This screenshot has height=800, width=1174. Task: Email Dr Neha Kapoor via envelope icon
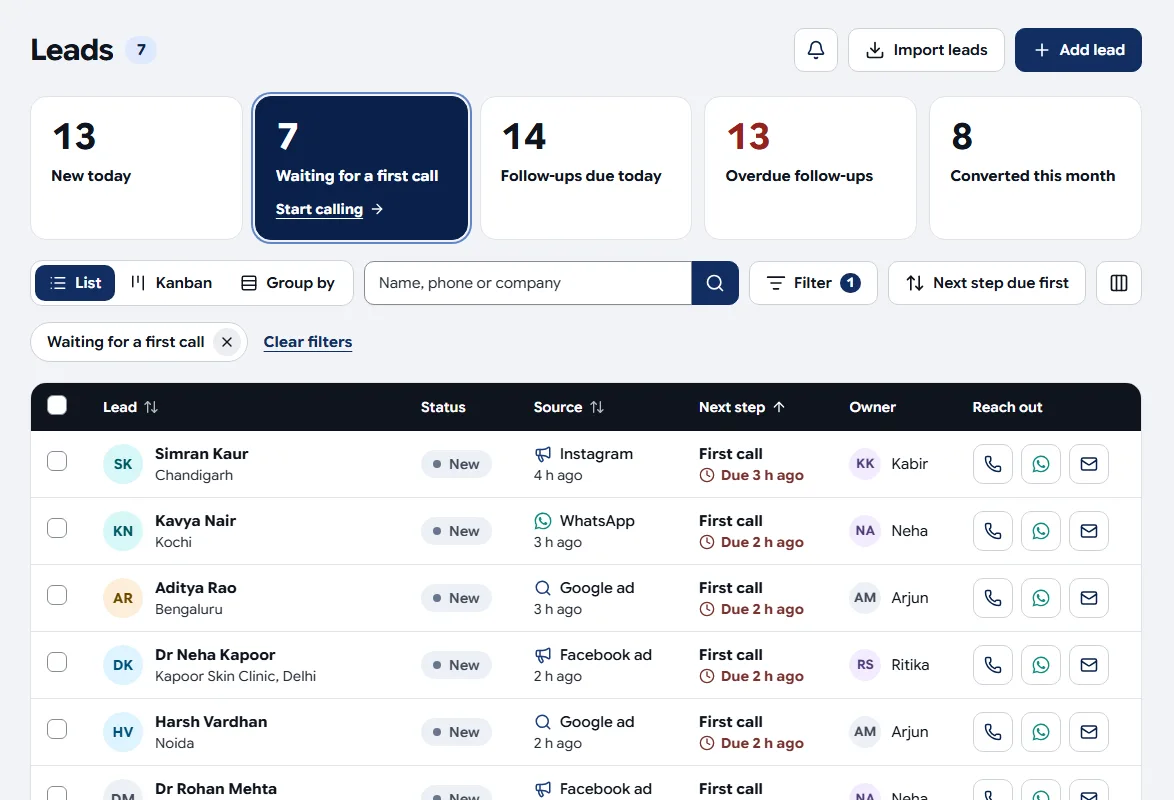pyautogui.click(x=1089, y=665)
